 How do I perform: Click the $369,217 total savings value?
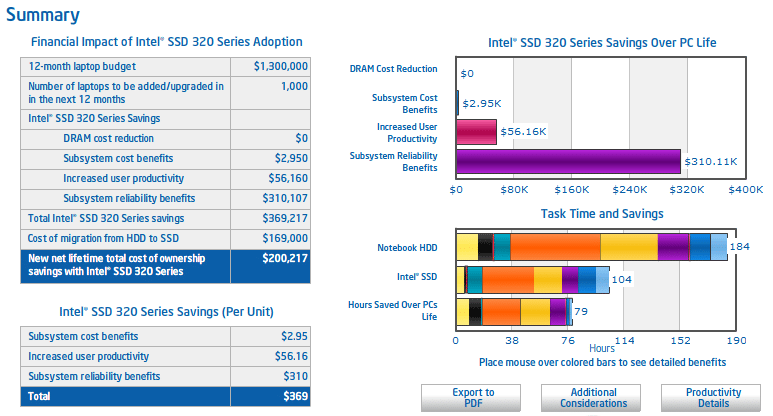[285, 218]
